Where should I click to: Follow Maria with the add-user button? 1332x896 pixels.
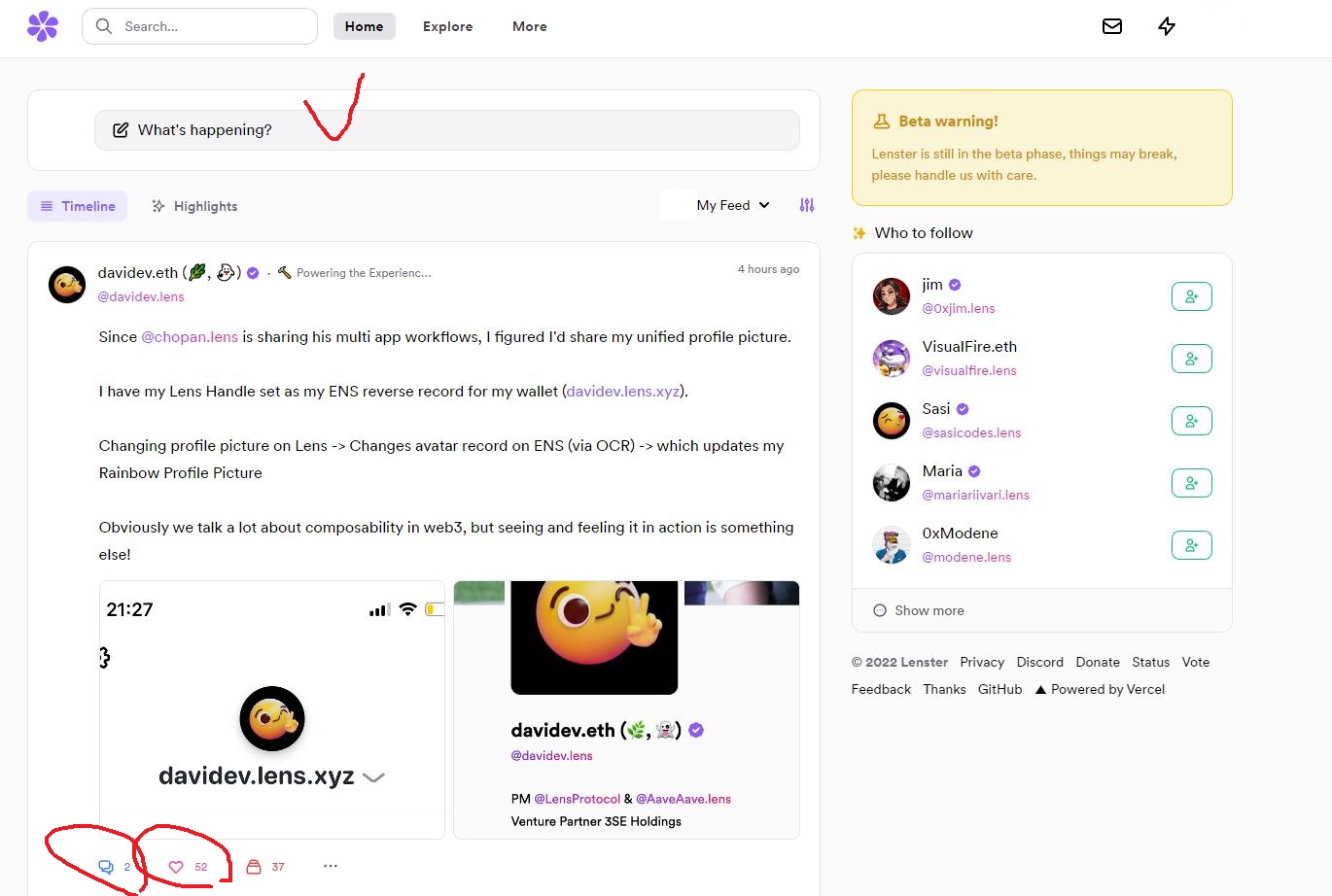[x=1191, y=483]
